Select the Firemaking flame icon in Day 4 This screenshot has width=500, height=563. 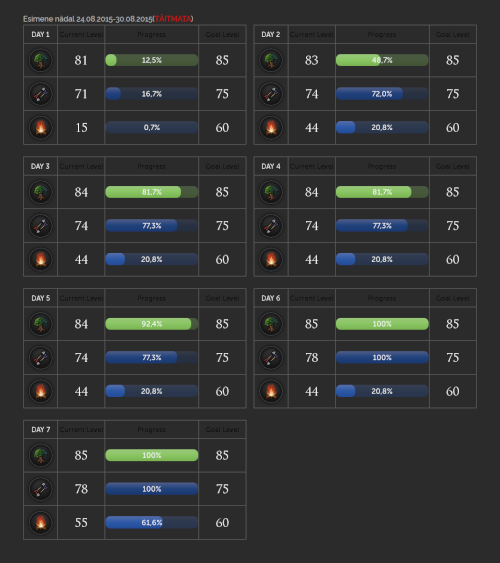[x=271, y=259]
